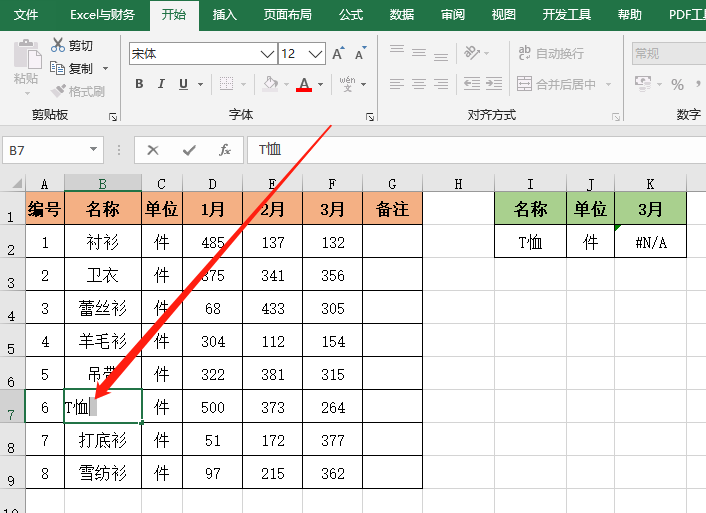706x513 pixels.
Task: Open the Merge & Center dropdown arrow
Action: (608, 84)
